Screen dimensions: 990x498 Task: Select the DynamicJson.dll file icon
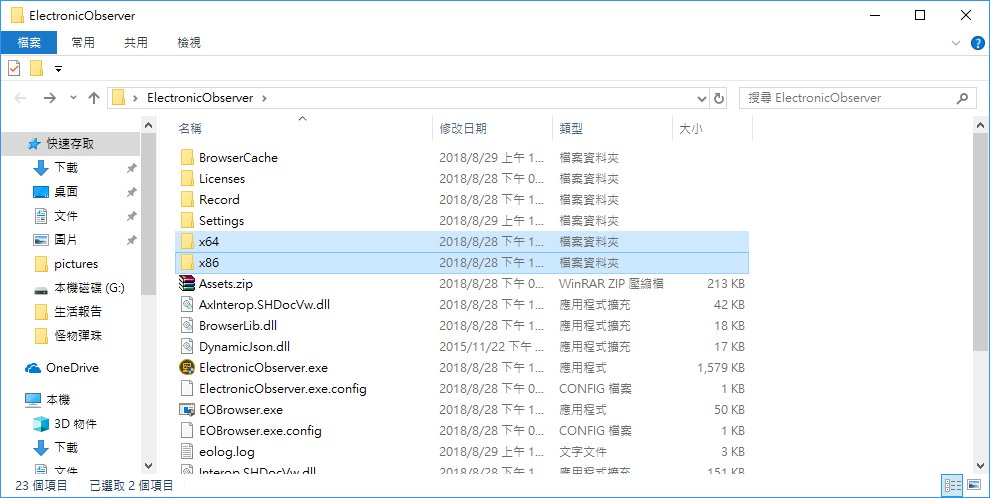click(187, 347)
